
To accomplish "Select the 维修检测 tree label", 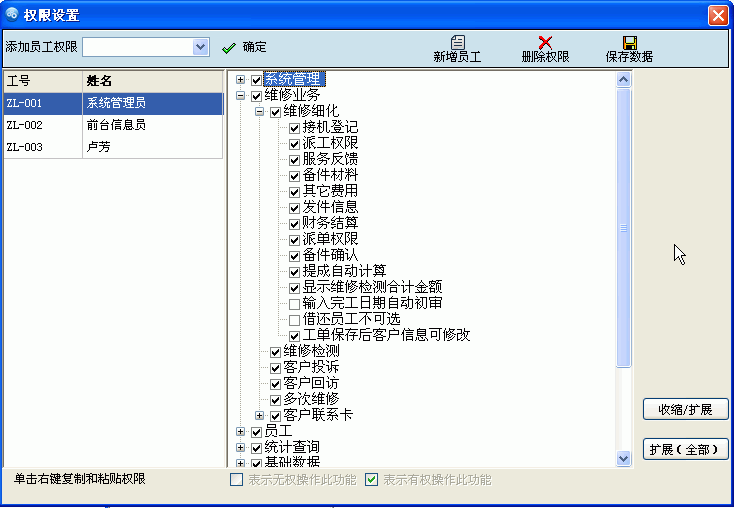I will 311,351.
